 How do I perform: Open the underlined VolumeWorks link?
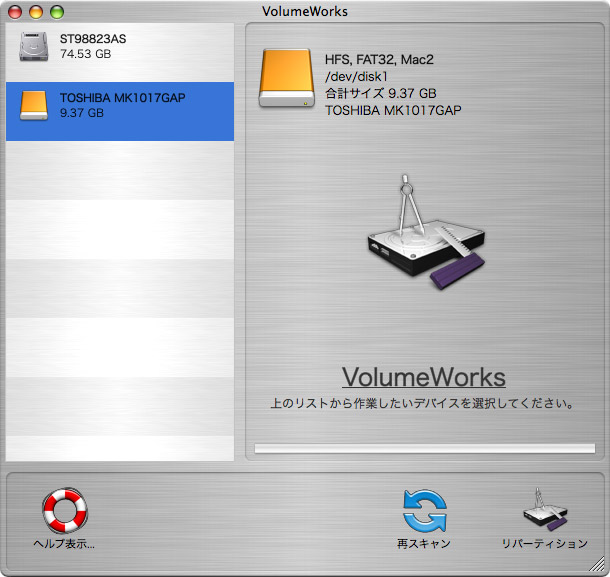pyautogui.click(x=424, y=377)
